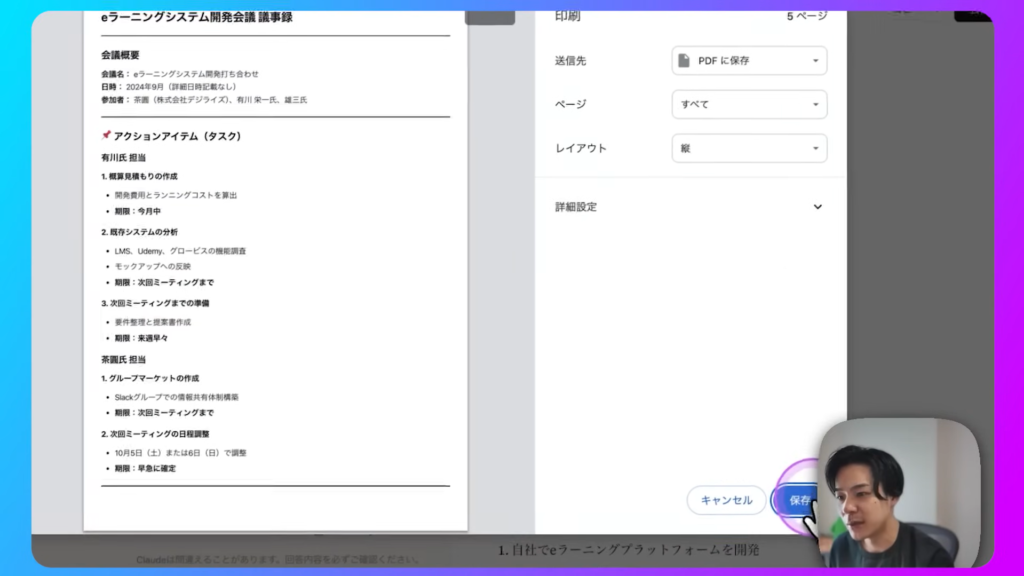
Task: Open the ページ selection dropdown
Action: tap(749, 104)
